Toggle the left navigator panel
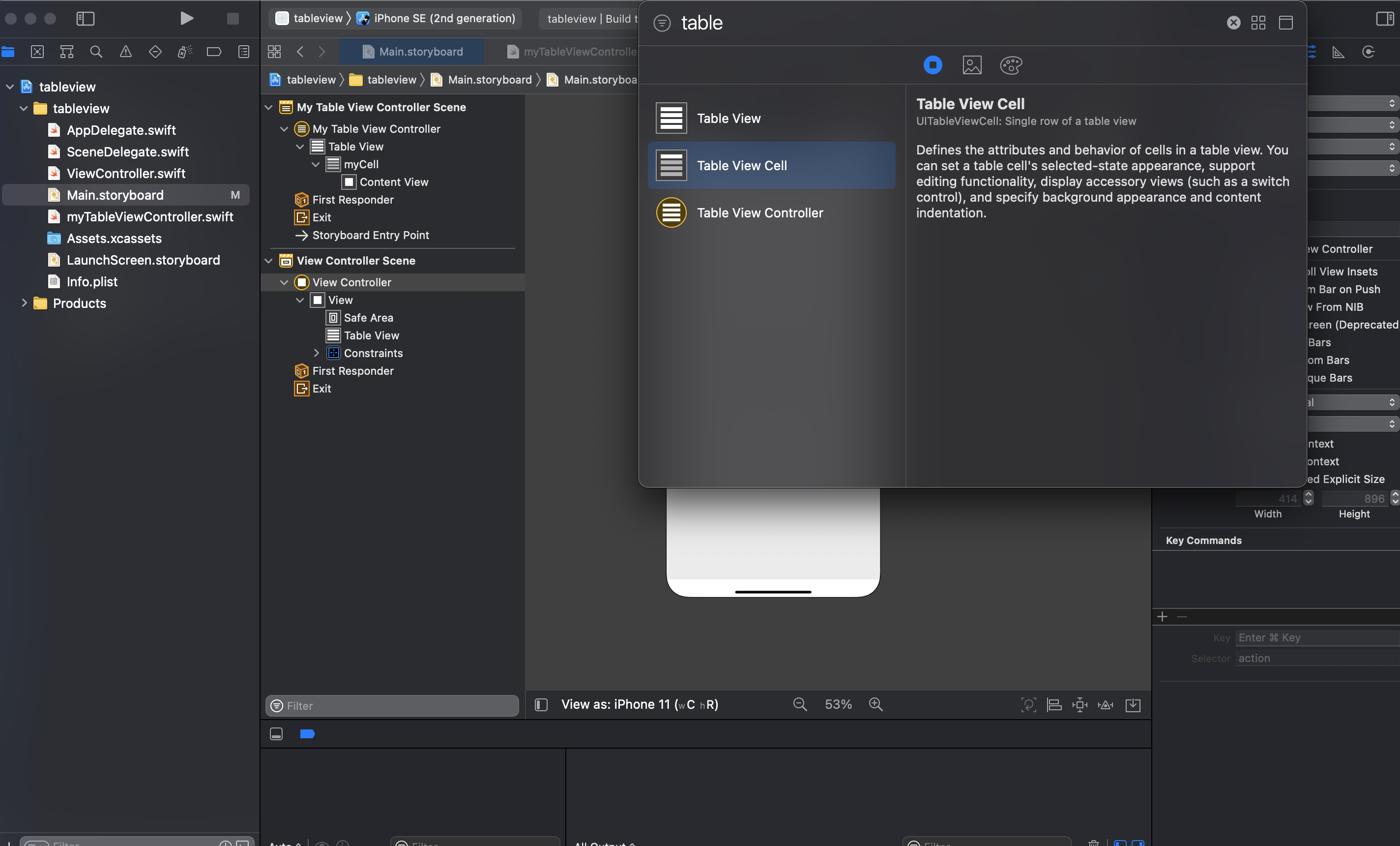The image size is (1400, 846). [85, 19]
